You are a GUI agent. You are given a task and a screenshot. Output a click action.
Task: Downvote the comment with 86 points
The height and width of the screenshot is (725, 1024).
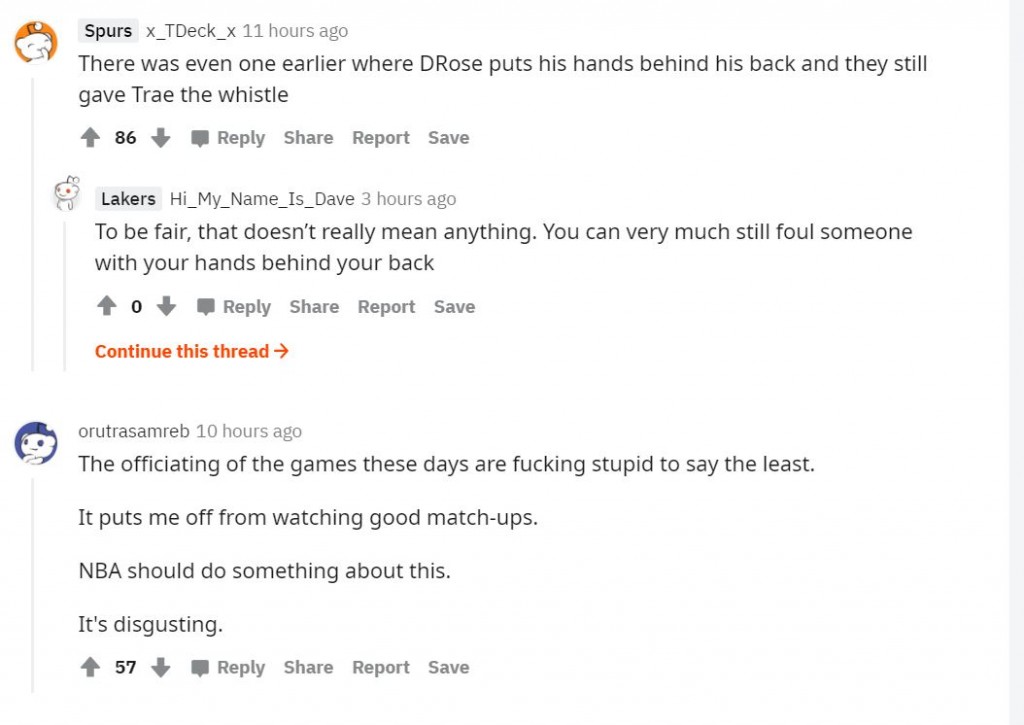pyautogui.click(x=160, y=138)
